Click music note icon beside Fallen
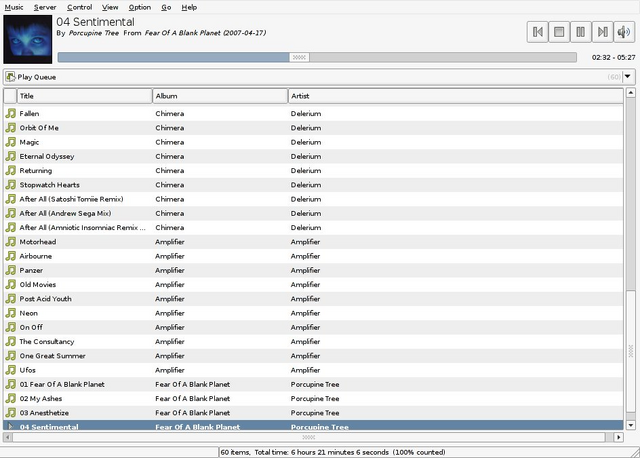 pyautogui.click(x=11, y=113)
